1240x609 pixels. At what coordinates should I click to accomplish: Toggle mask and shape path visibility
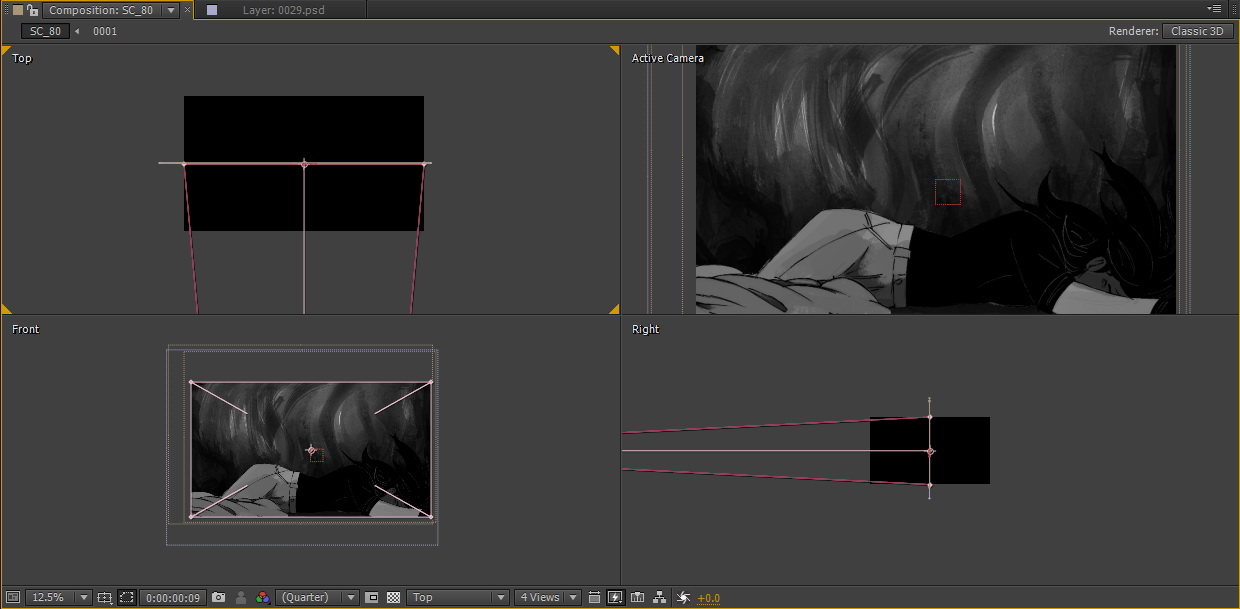tap(127, 597)
